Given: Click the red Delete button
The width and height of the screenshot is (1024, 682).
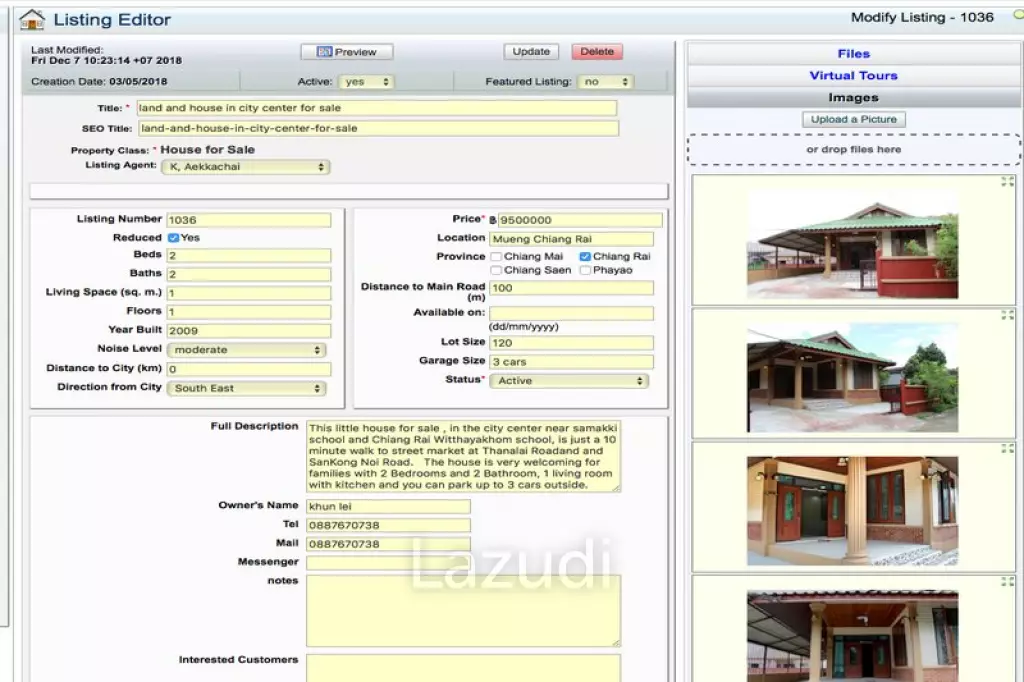Looking at the screenshot, I should click(597, 52).
